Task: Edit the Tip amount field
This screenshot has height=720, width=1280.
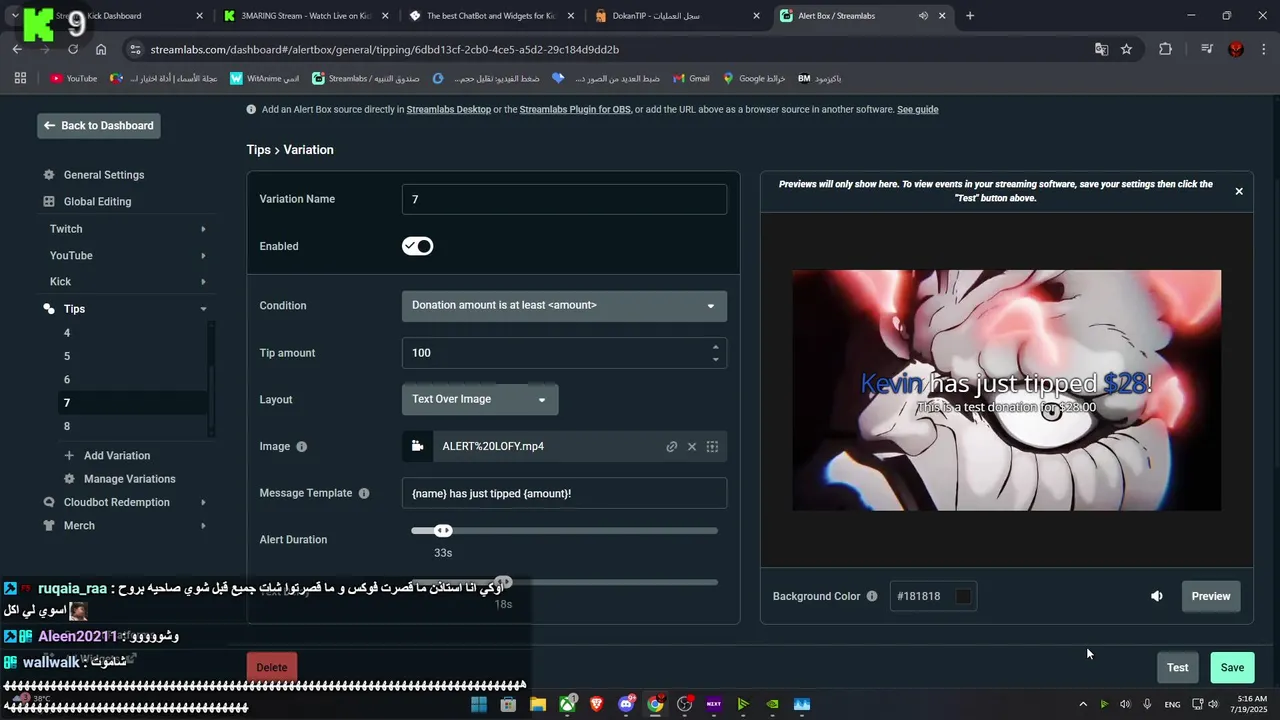Action: (x=564, y=353)
